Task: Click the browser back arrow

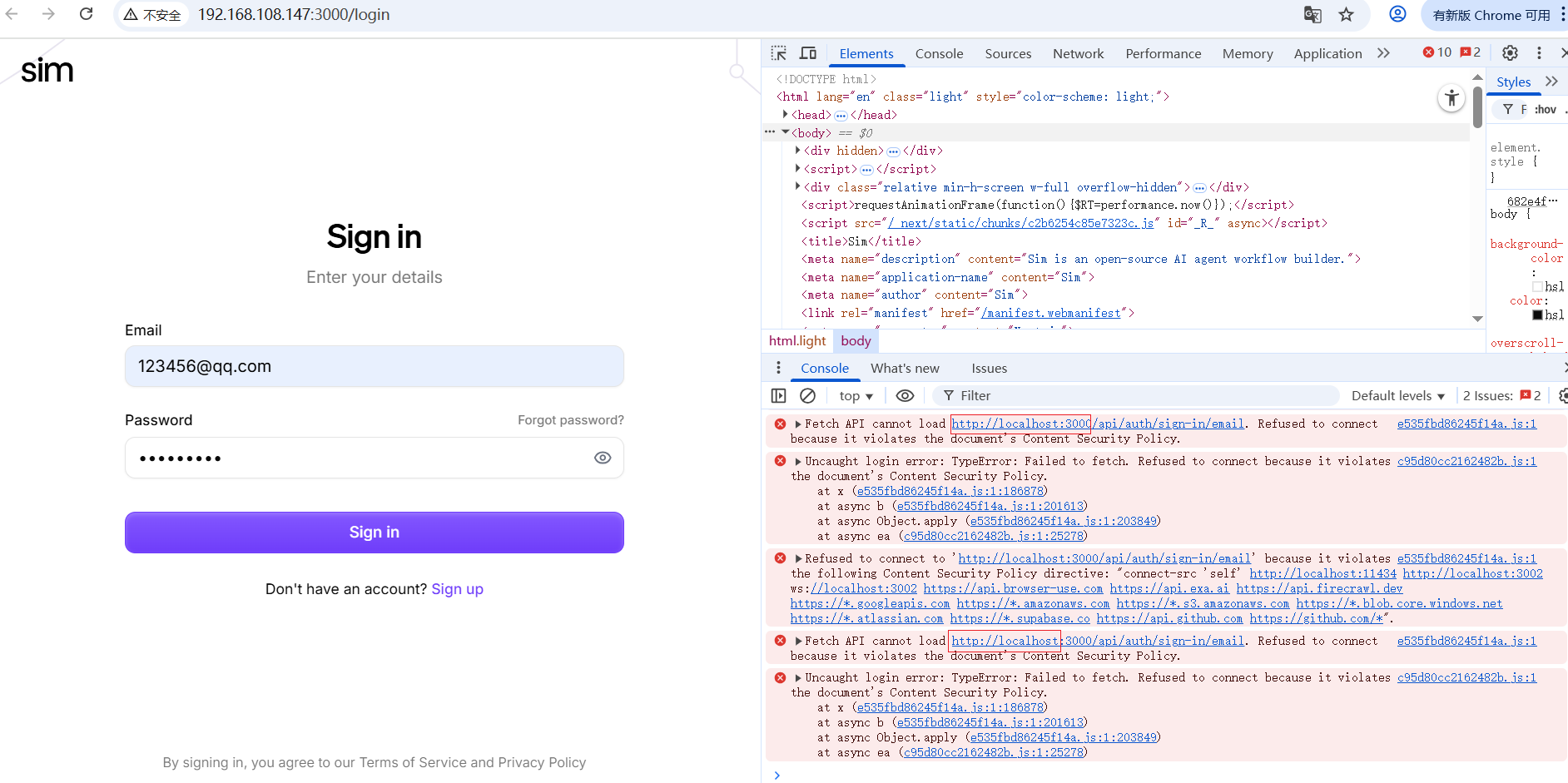Action: tap(12, 14)
